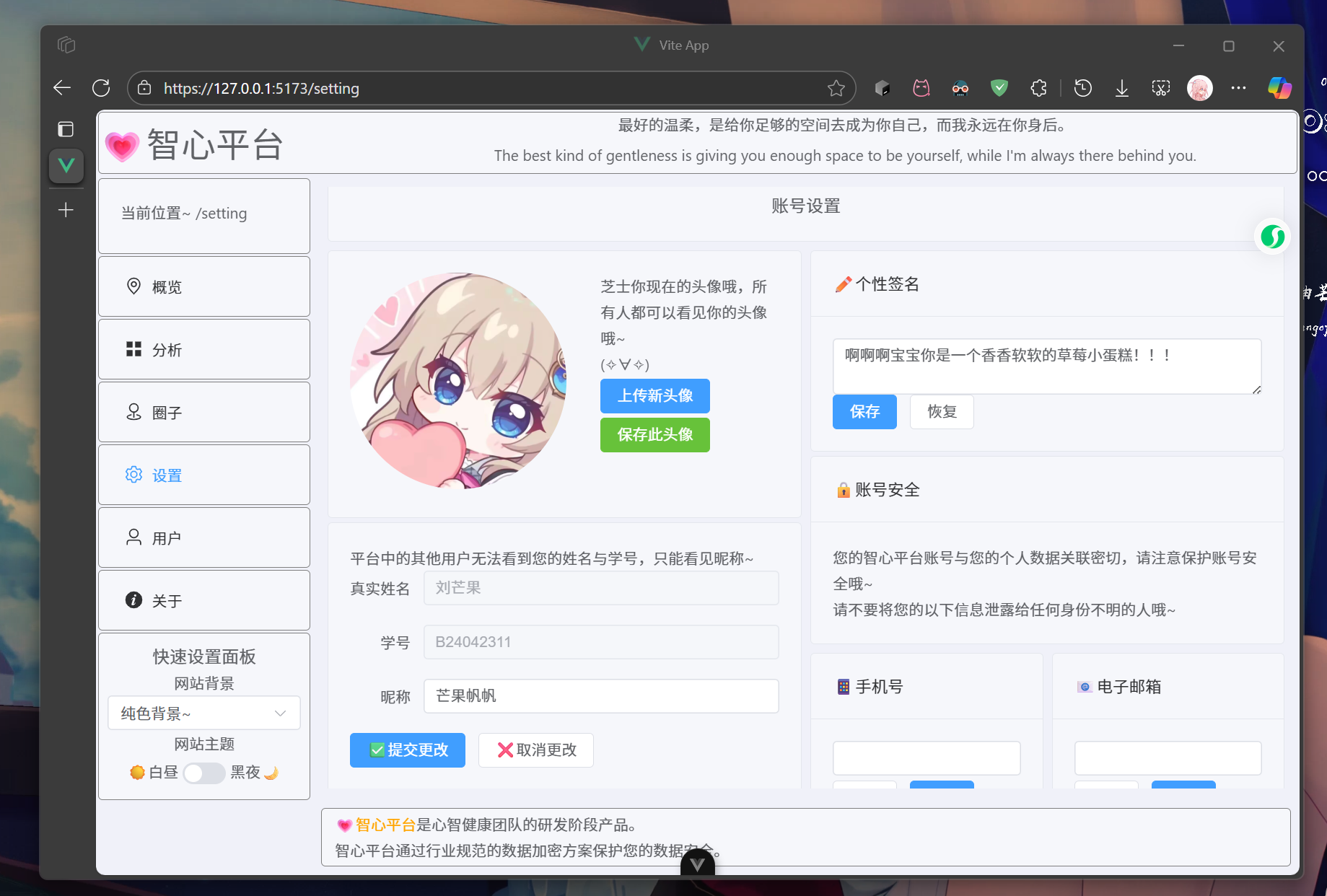This screenshot has height=896, width=1327.
Task: Open the browser more options menu
Action: tap(1238, 88)
